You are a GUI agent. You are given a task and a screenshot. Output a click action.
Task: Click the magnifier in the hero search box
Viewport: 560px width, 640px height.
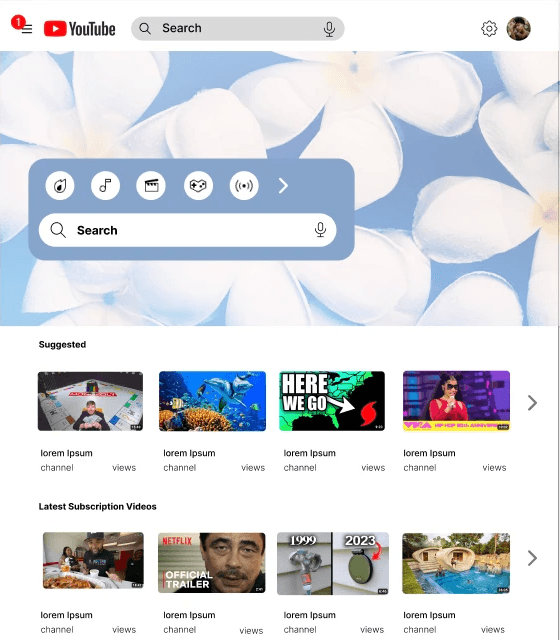58,230
